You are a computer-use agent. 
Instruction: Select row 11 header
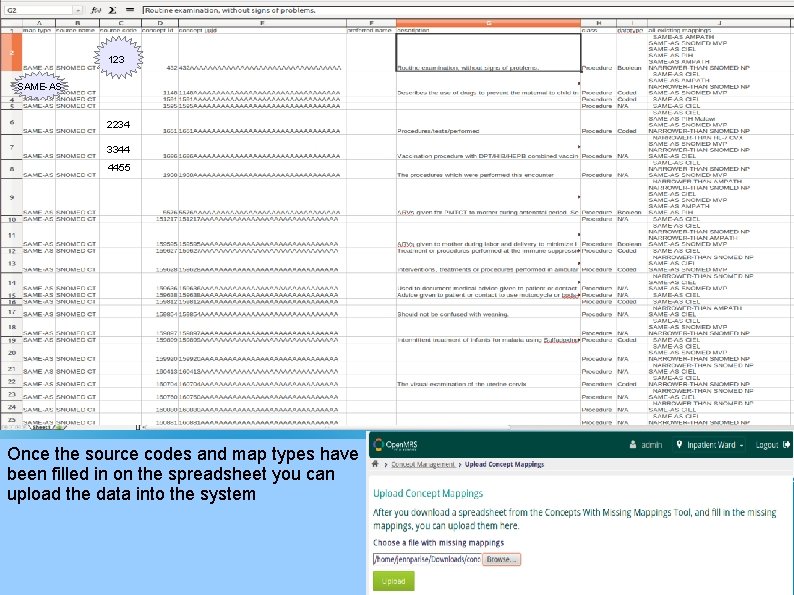coord(11,235)
